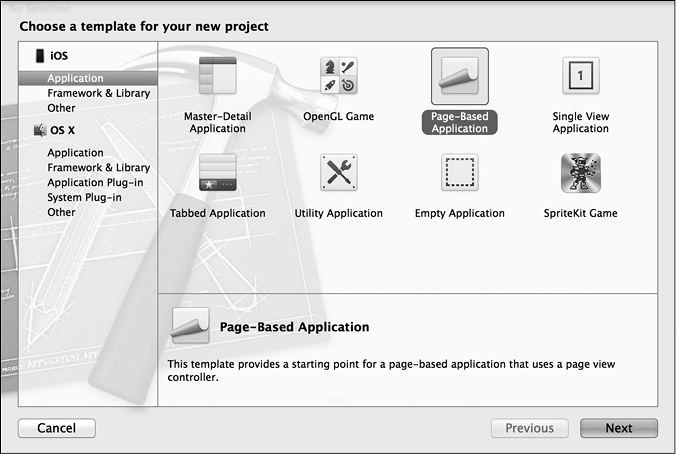
Task: Select Application under iOS
Action: pyautogui.click(x=75, y=78)
